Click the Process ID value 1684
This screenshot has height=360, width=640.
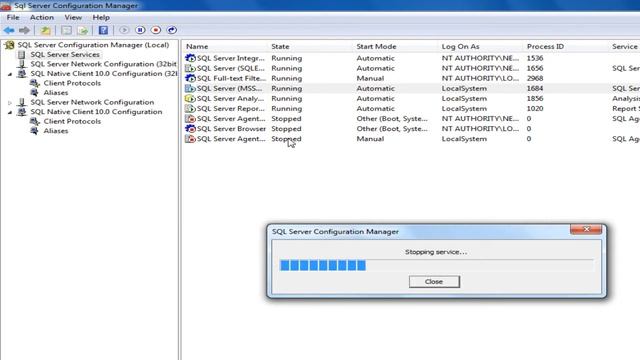535,88
